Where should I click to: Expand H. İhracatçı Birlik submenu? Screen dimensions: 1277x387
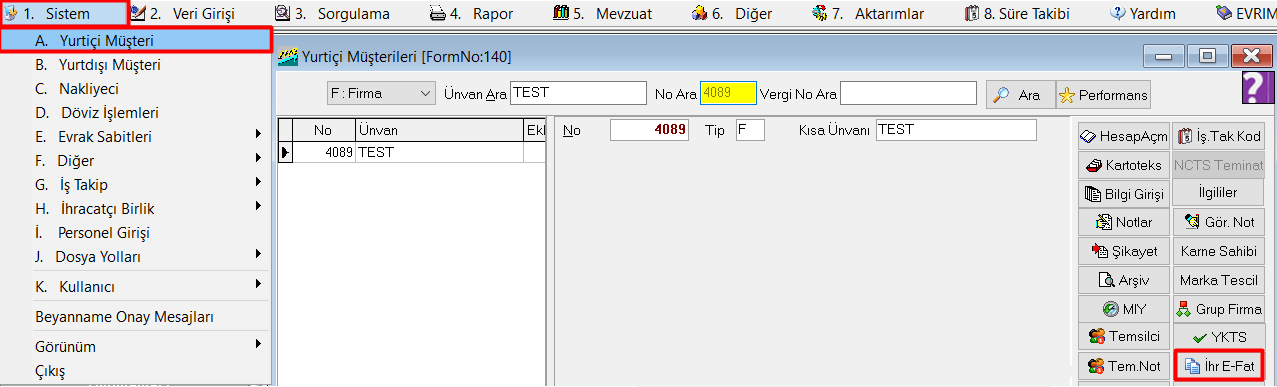[x=136, y=209]
